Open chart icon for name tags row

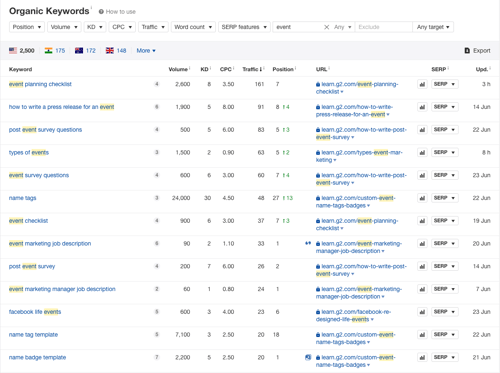(422, 198)
